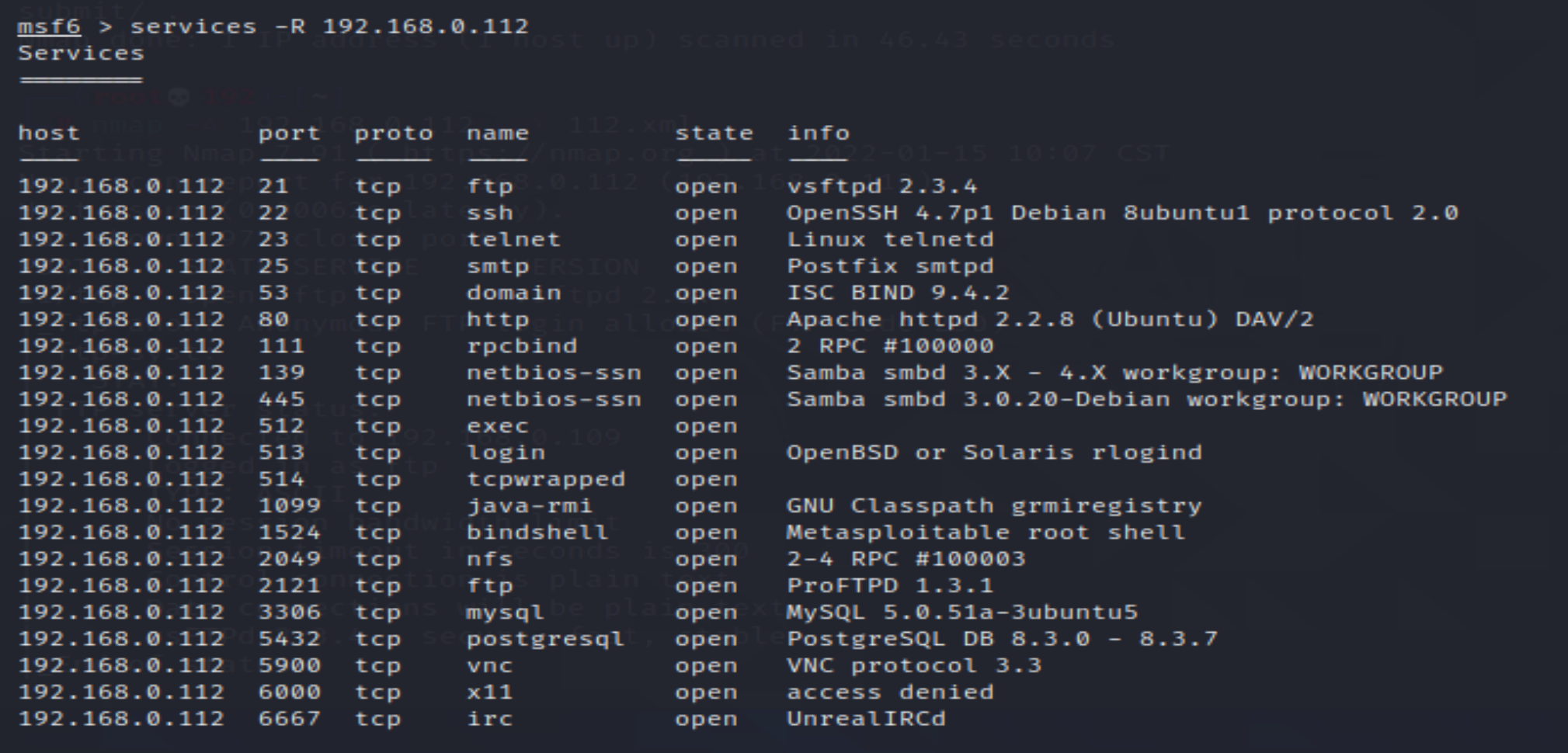1568x753 pixels.
Task: Click the 'UnrealIRCd' info entry
Action: click(x=866, y=718)
